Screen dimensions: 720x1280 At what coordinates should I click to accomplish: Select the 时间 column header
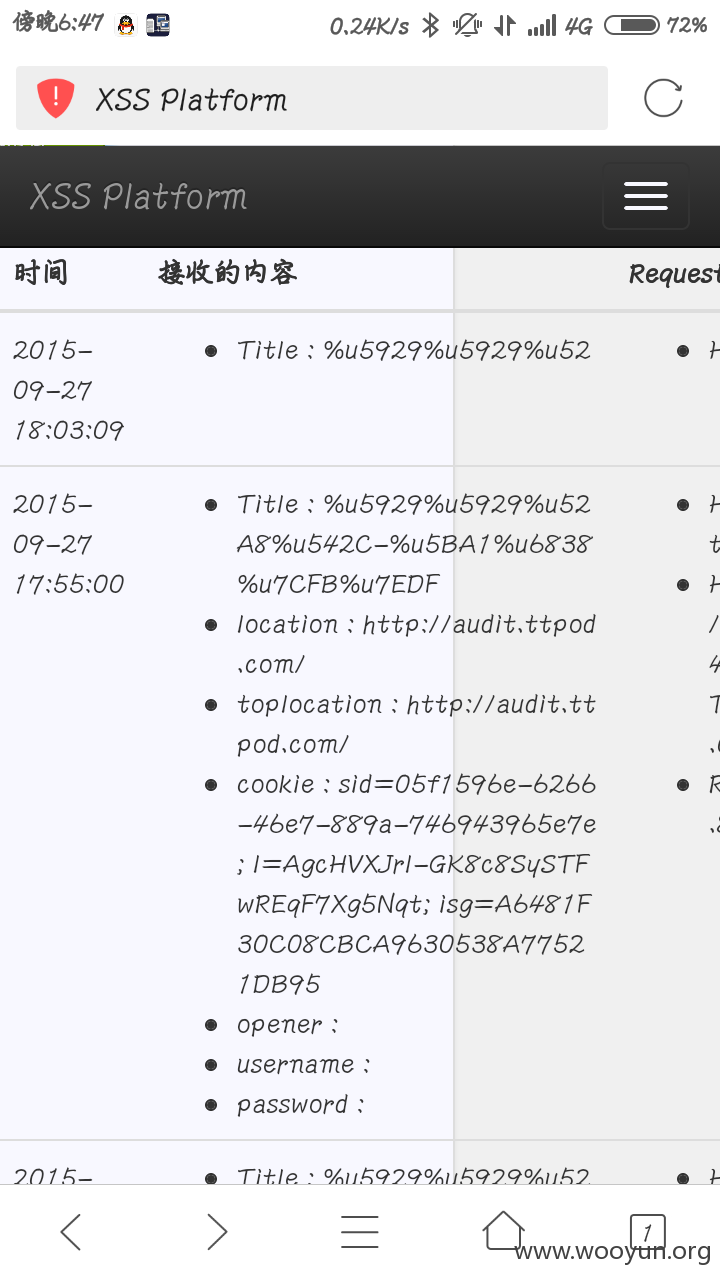41,272
